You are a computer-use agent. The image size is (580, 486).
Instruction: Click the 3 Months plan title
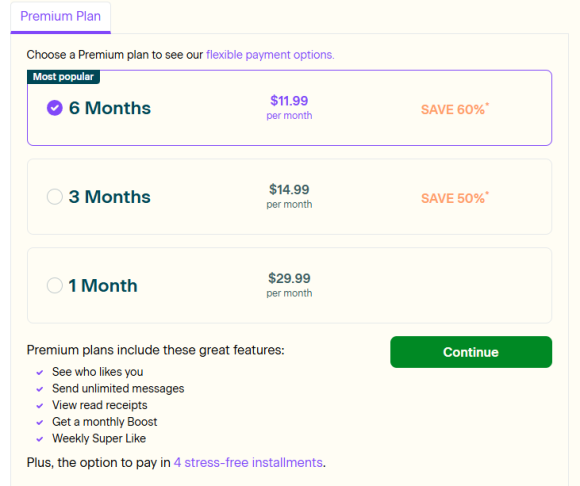(x=109, y=197)
